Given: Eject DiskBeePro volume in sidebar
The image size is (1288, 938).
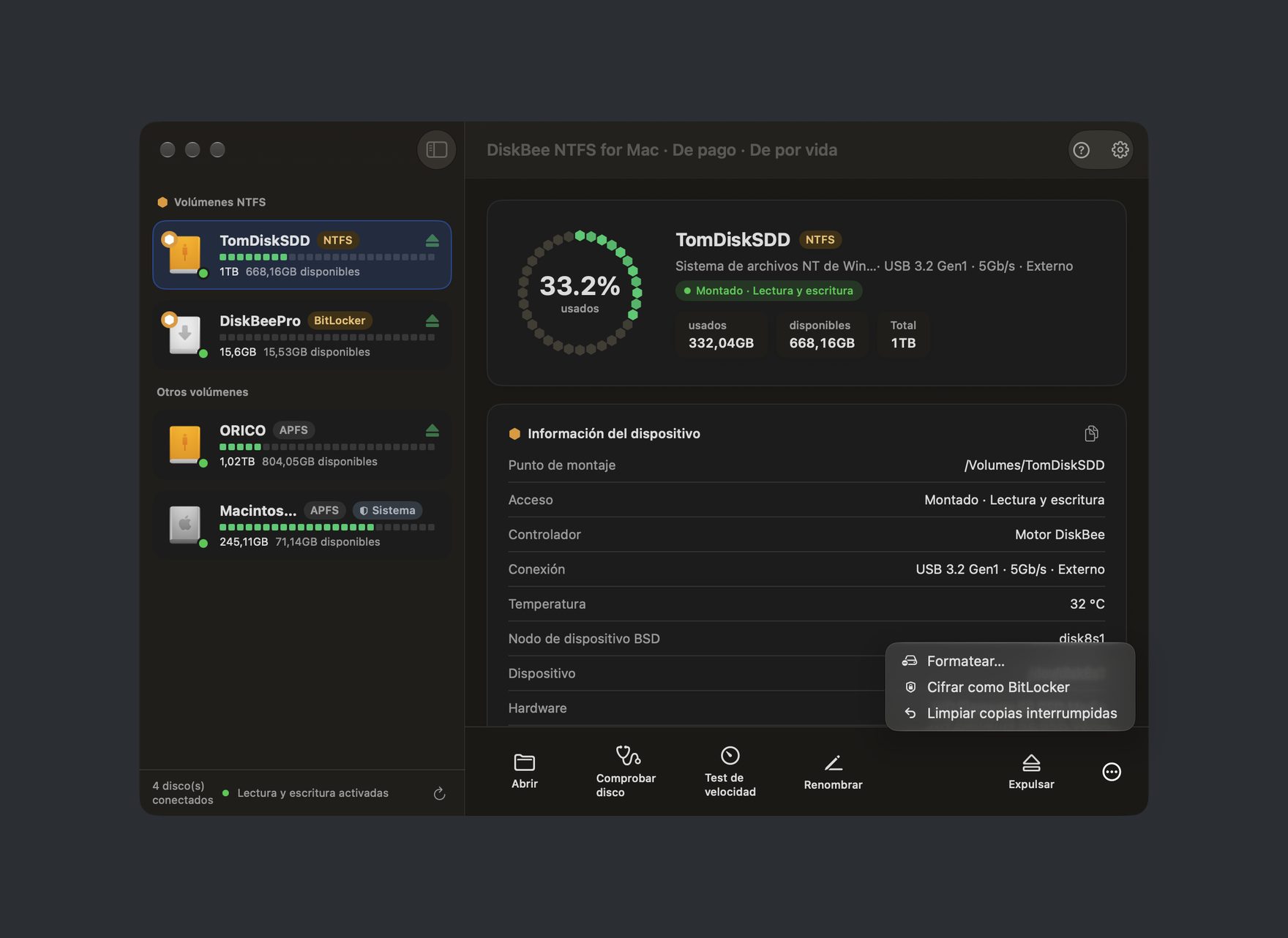Looking at the screenshot, I should (x=432, y=321).
